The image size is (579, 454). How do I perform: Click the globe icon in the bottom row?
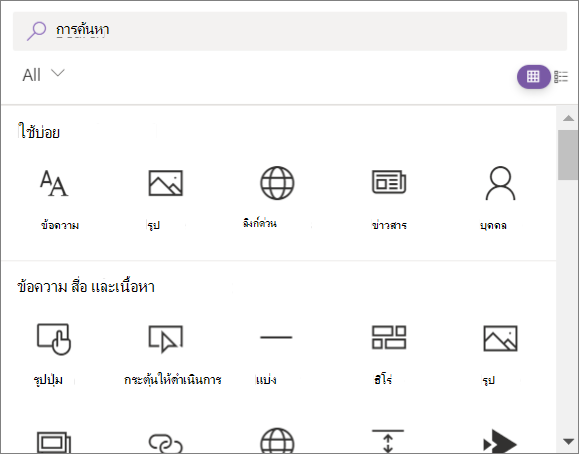[277, 441]
